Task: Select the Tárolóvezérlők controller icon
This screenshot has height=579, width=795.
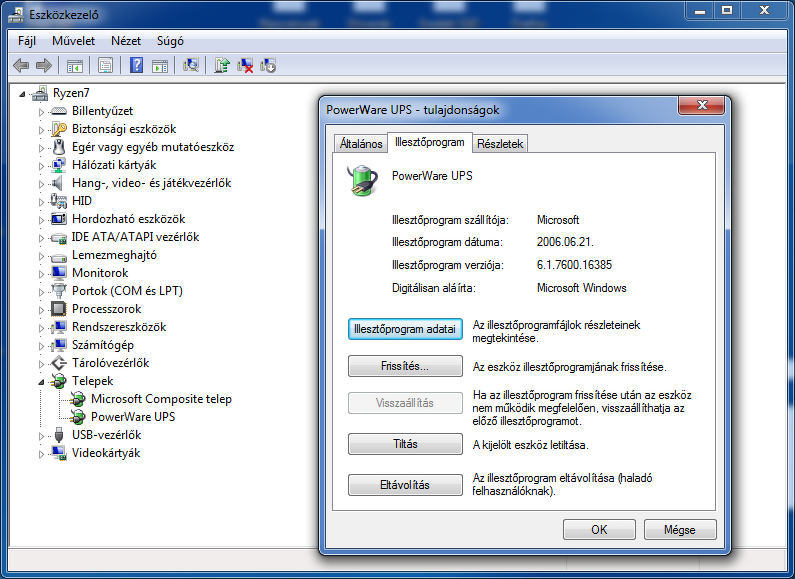Action: [59, 363]
